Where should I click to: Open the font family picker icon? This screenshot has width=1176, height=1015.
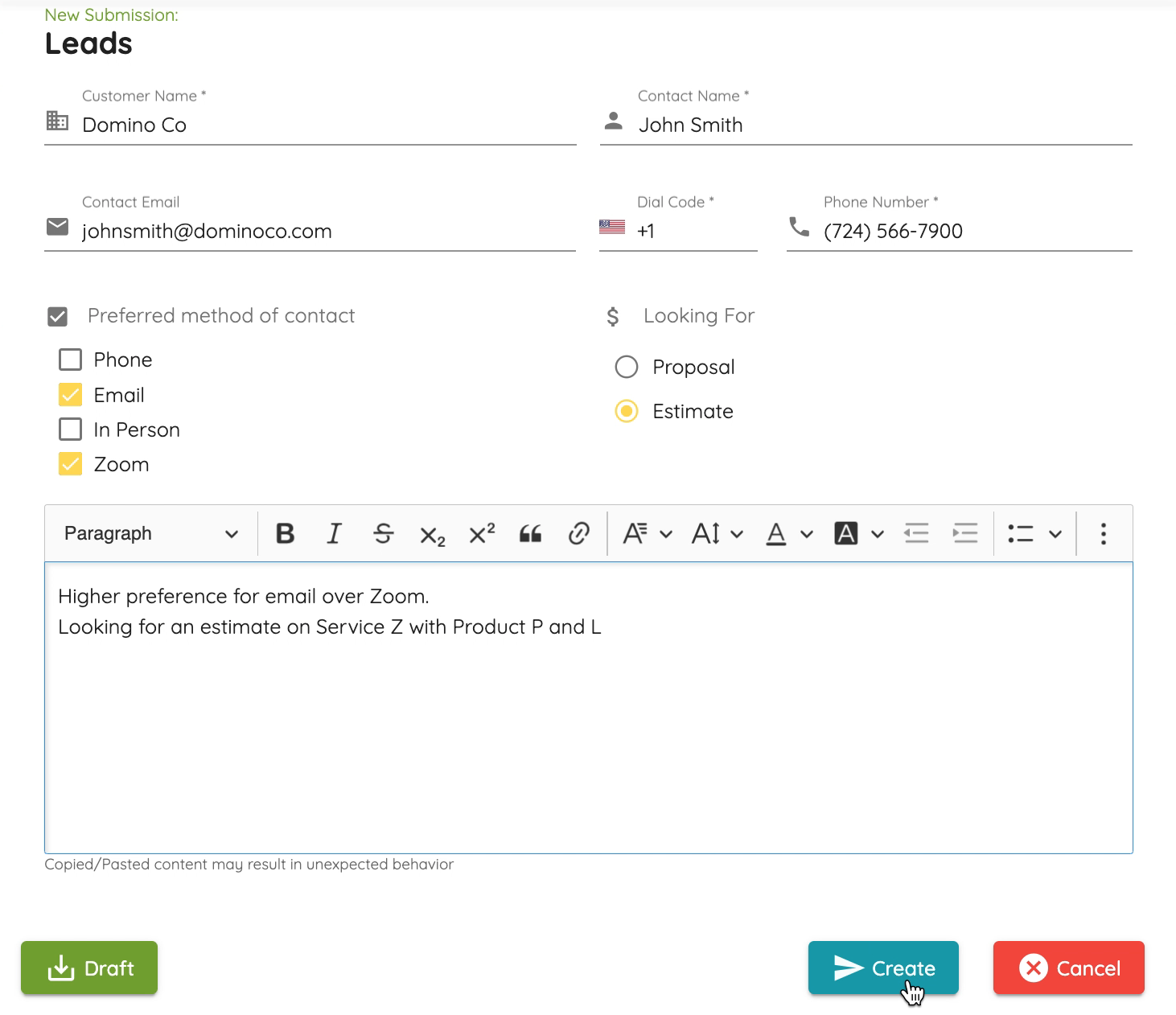coord(635,533)
